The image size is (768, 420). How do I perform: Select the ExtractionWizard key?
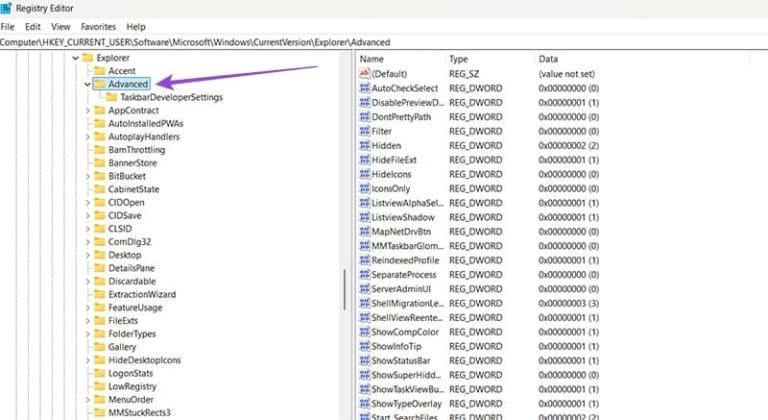(x=142, y=294)
